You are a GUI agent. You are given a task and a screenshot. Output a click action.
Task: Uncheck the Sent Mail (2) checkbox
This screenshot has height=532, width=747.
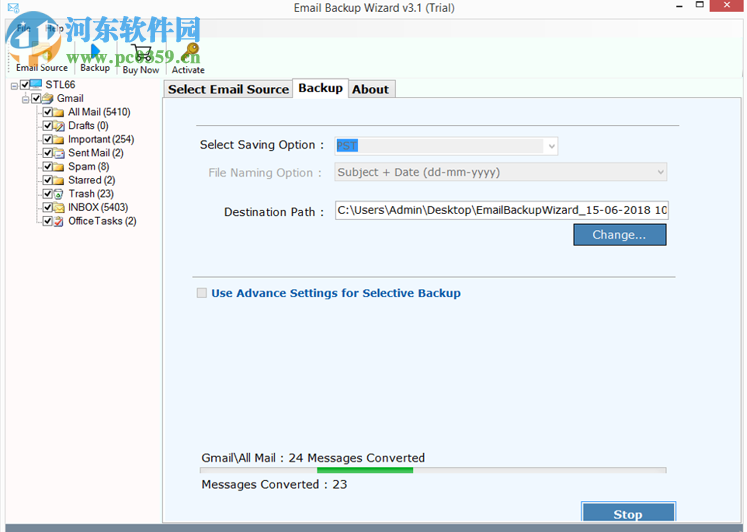pyautogui.click(x=48, y=153)
